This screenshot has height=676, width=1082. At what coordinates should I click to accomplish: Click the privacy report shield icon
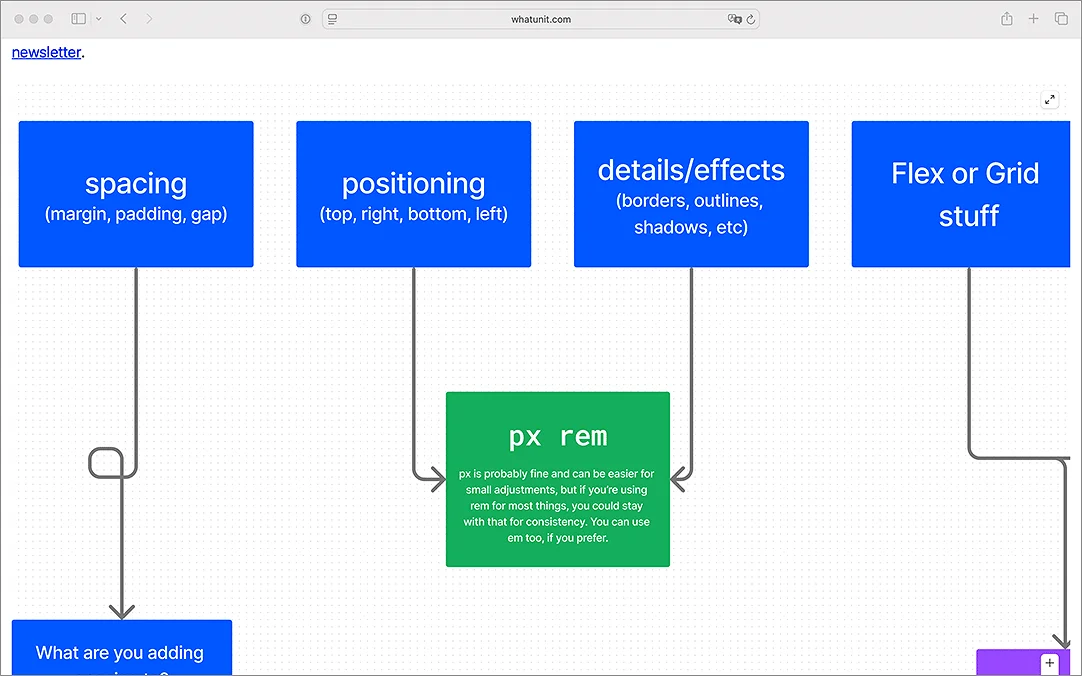306,19
